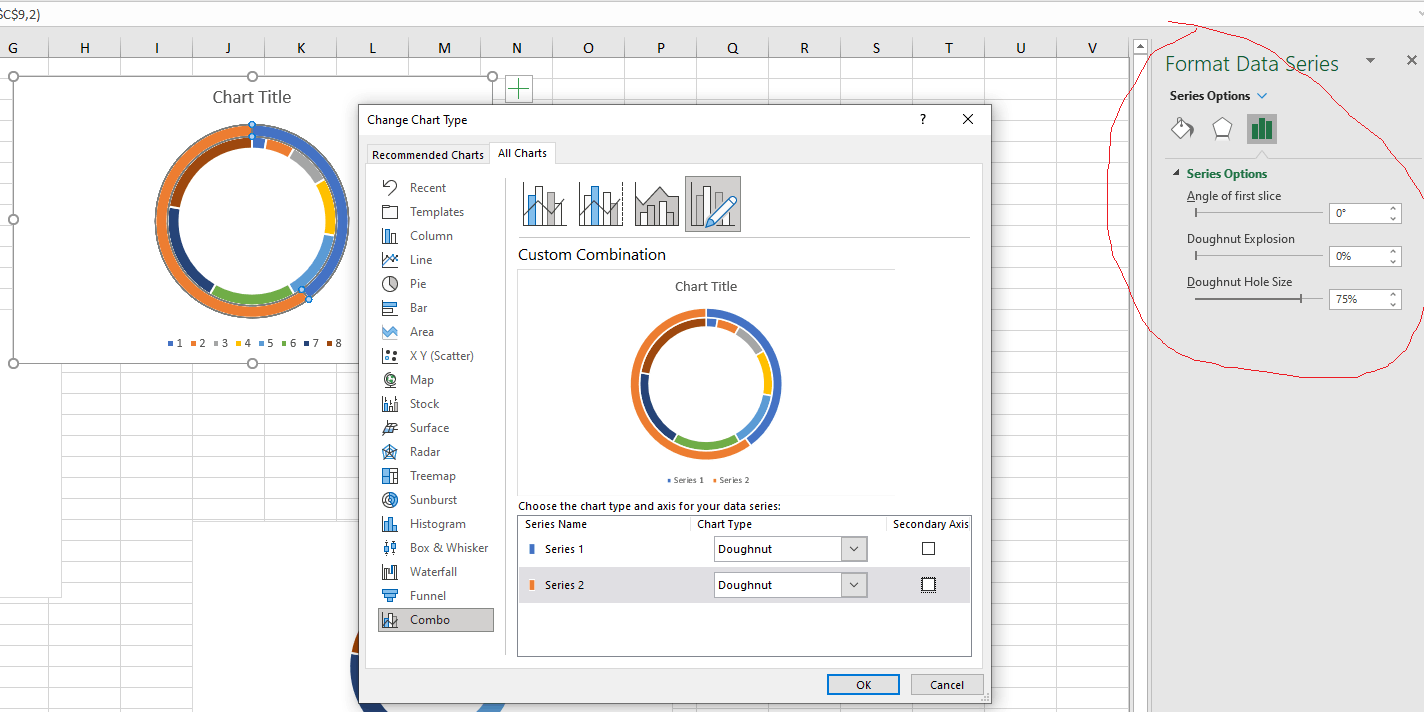Select Combo chart category
The width and height of the screenshot is (1424, 712).
coord(436,620)
